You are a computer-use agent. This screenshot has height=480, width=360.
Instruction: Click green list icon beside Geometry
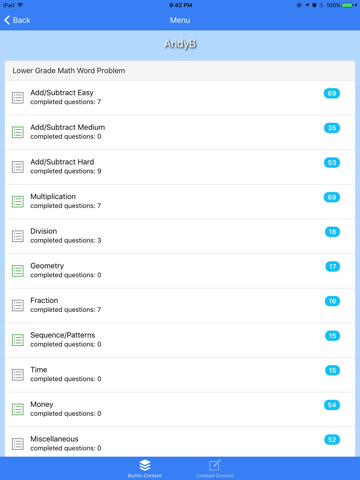(x=18, y=271)
